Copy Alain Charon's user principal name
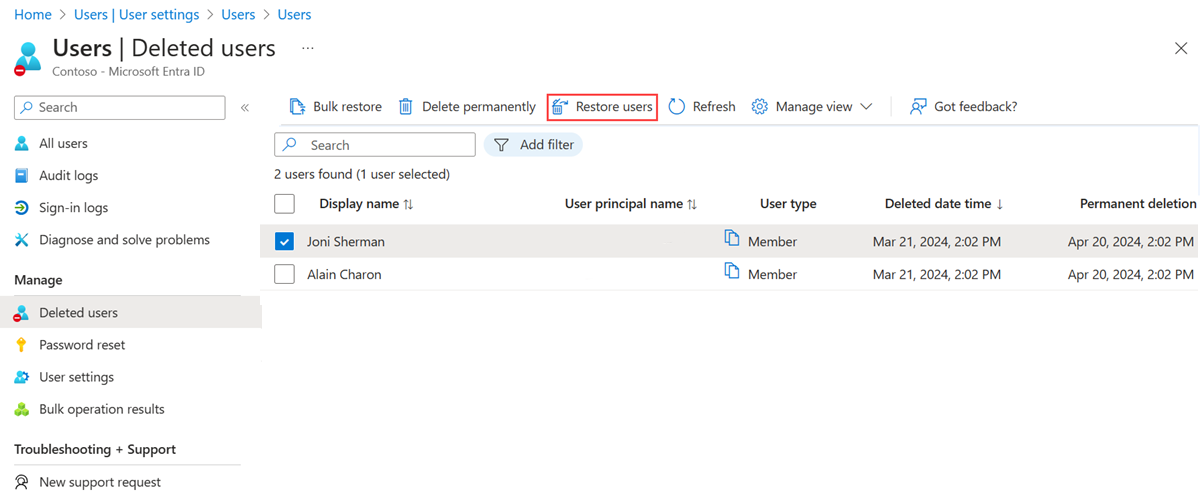Viewport: 1200px width, 499px height. pos(732,272)
